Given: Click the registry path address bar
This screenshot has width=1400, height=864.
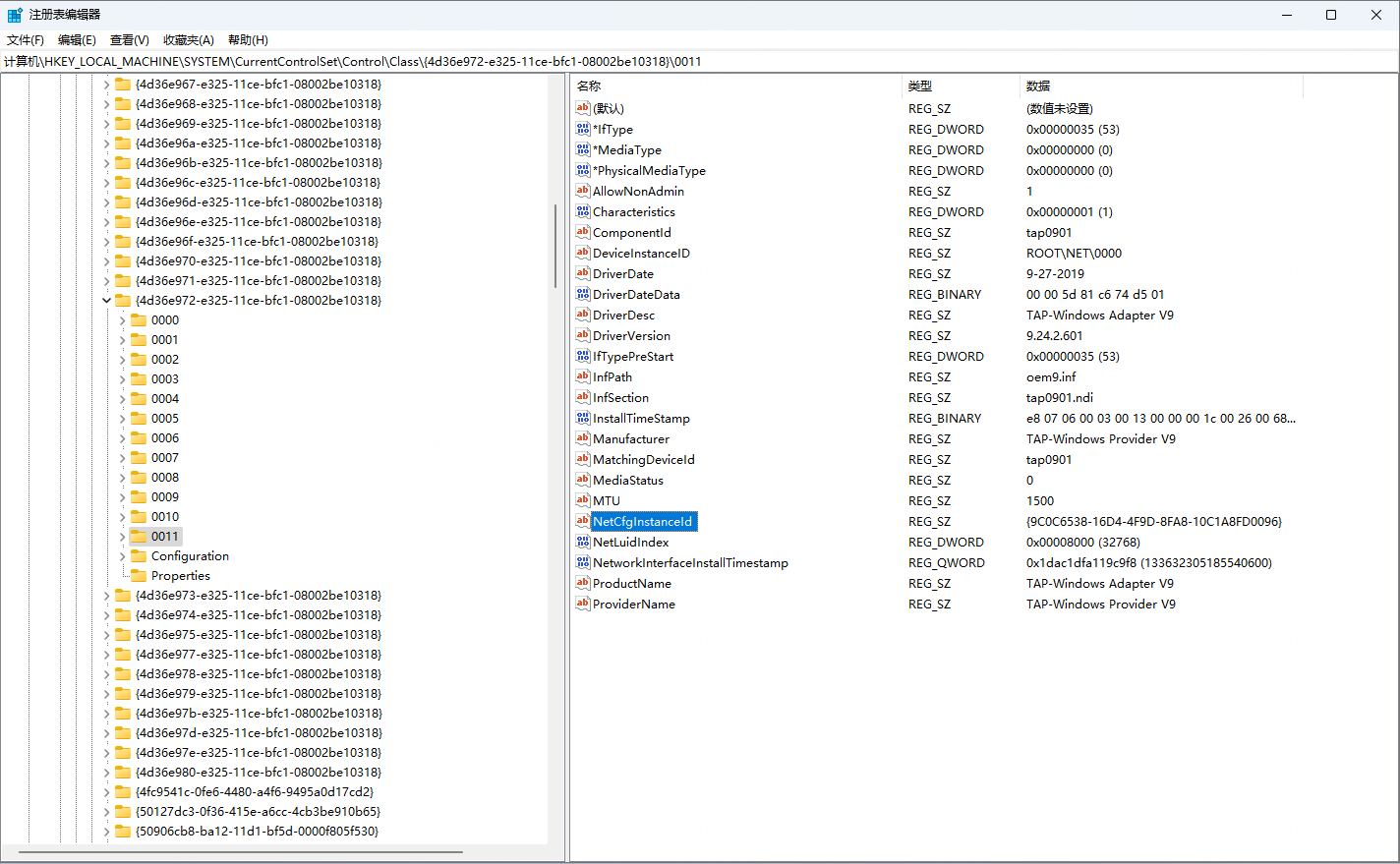Looking at the screenshot, I should click(688, 61).
